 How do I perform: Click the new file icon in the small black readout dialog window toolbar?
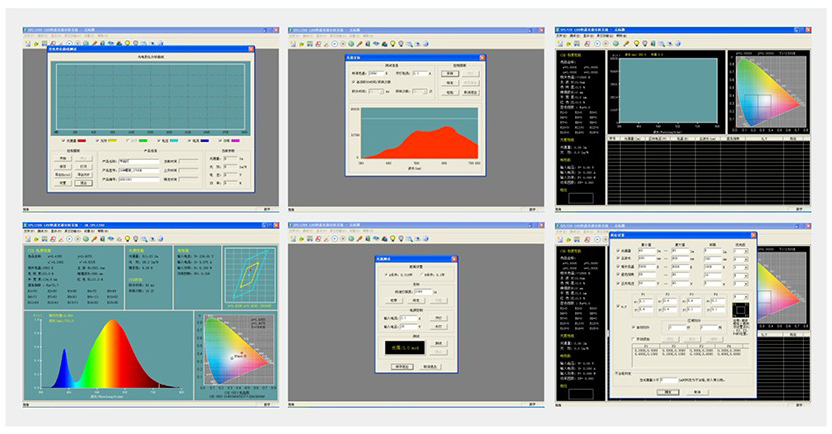click(x=294, y=240)
